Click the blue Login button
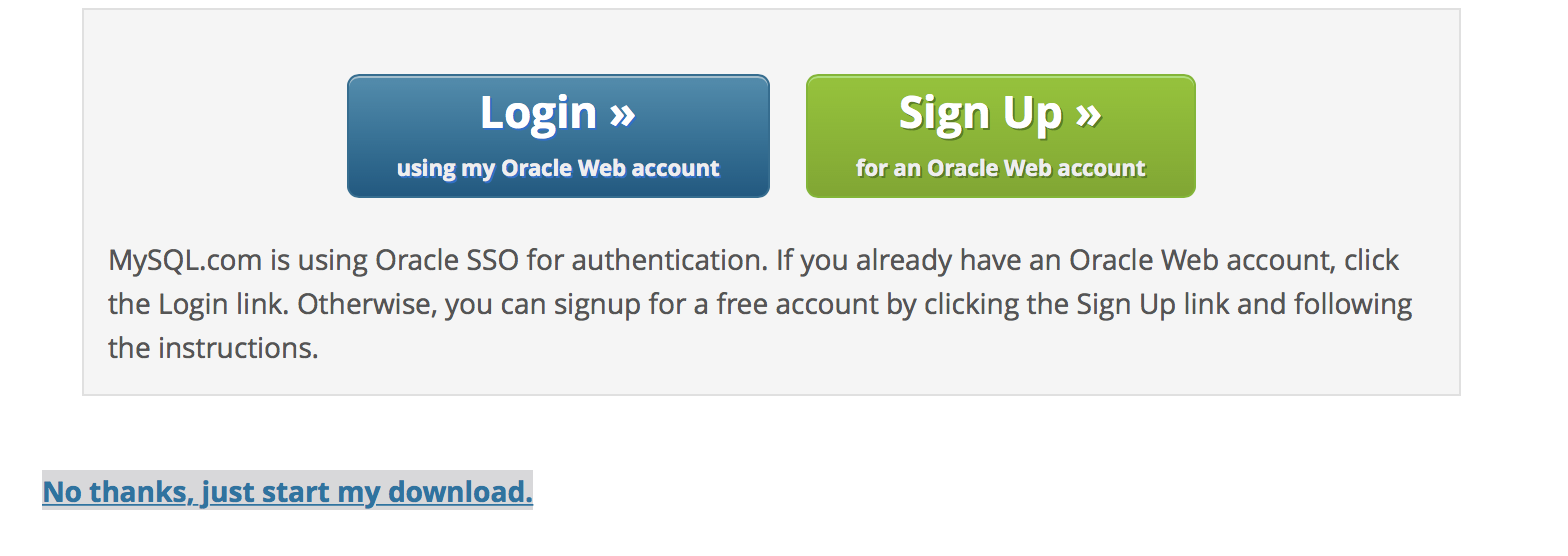Screen dimensions: 1568x556 (x=558, y=136)
